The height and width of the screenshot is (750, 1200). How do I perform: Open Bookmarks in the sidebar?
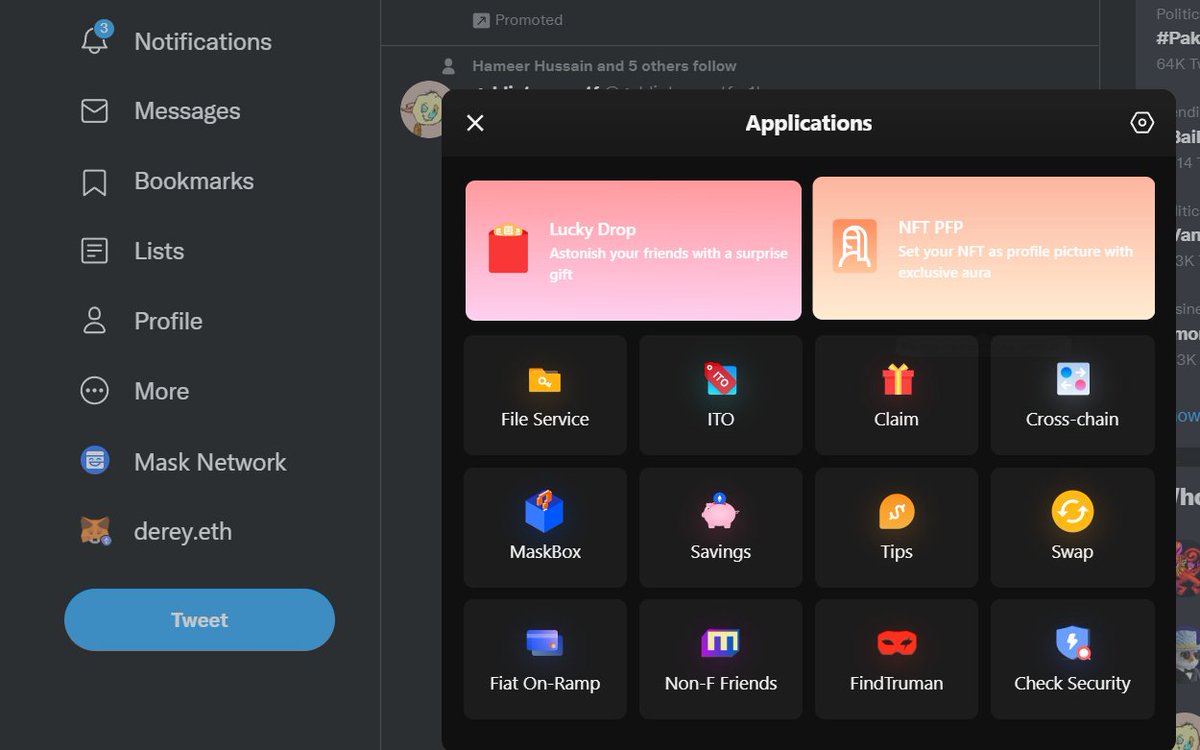point(167,181)
